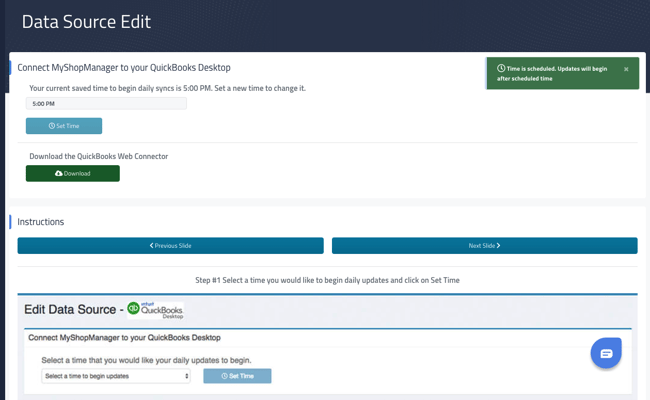The image size is (650, 400).
Task: Click 'Your current saved time' description text
Action: click(167, 88)
